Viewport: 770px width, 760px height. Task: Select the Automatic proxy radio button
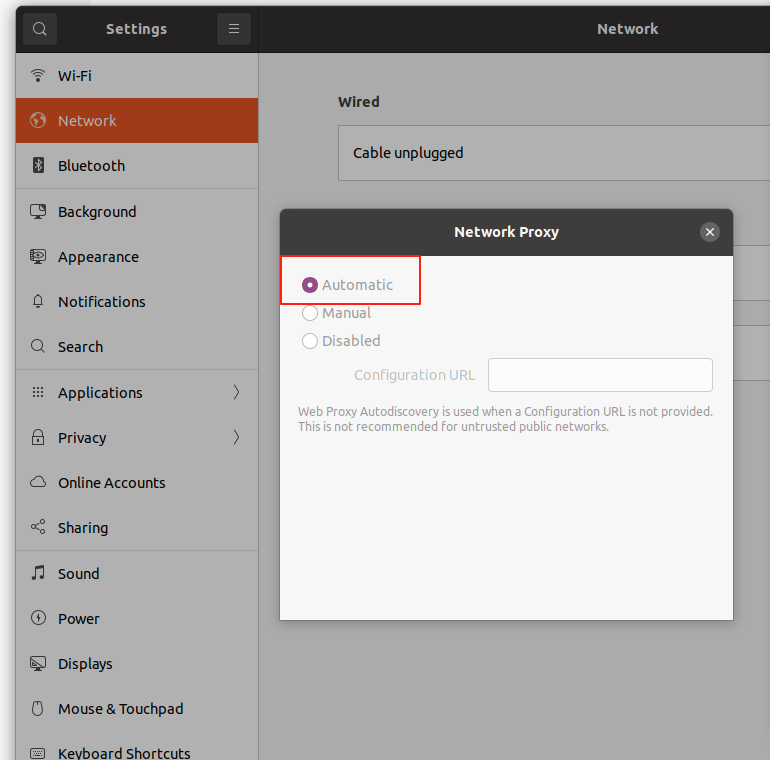pos(310,285)
